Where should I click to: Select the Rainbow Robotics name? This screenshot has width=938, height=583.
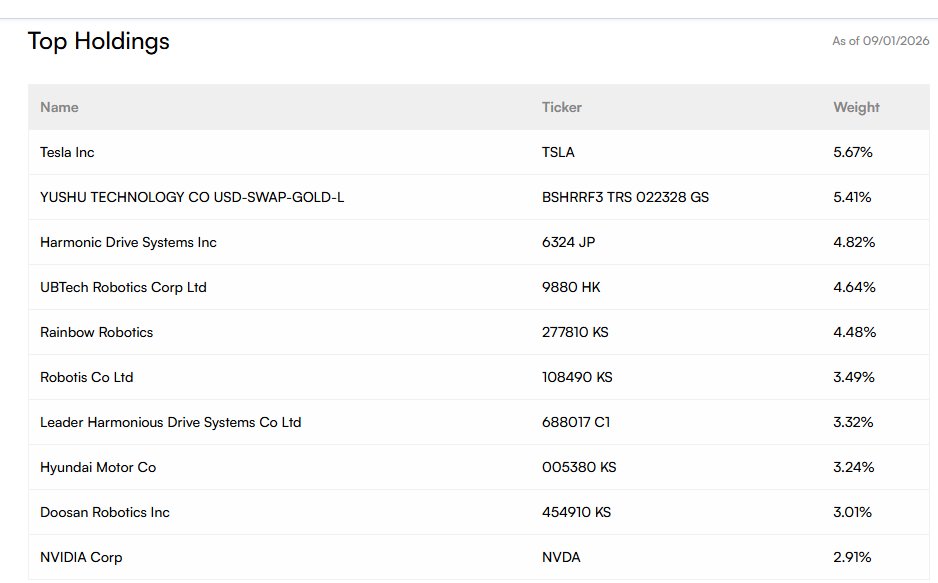(x=96, y=332)
